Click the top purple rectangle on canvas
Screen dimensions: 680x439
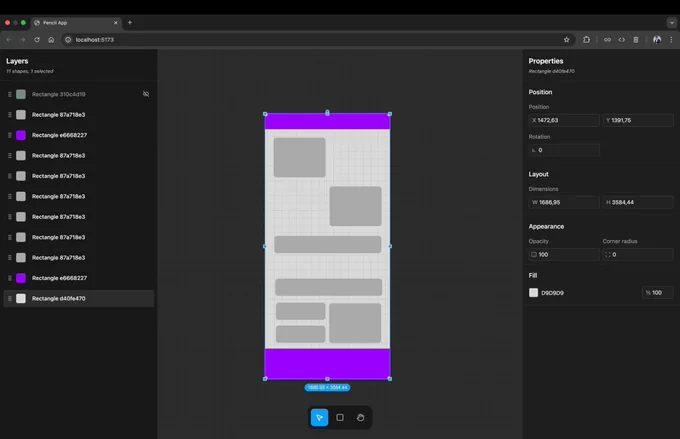[x=327, y=122]
